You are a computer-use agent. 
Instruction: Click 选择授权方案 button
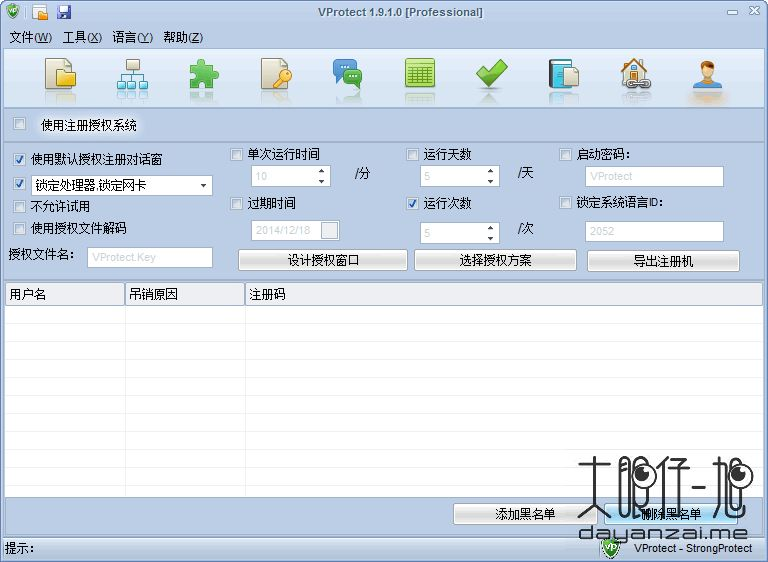coord(495,260)
